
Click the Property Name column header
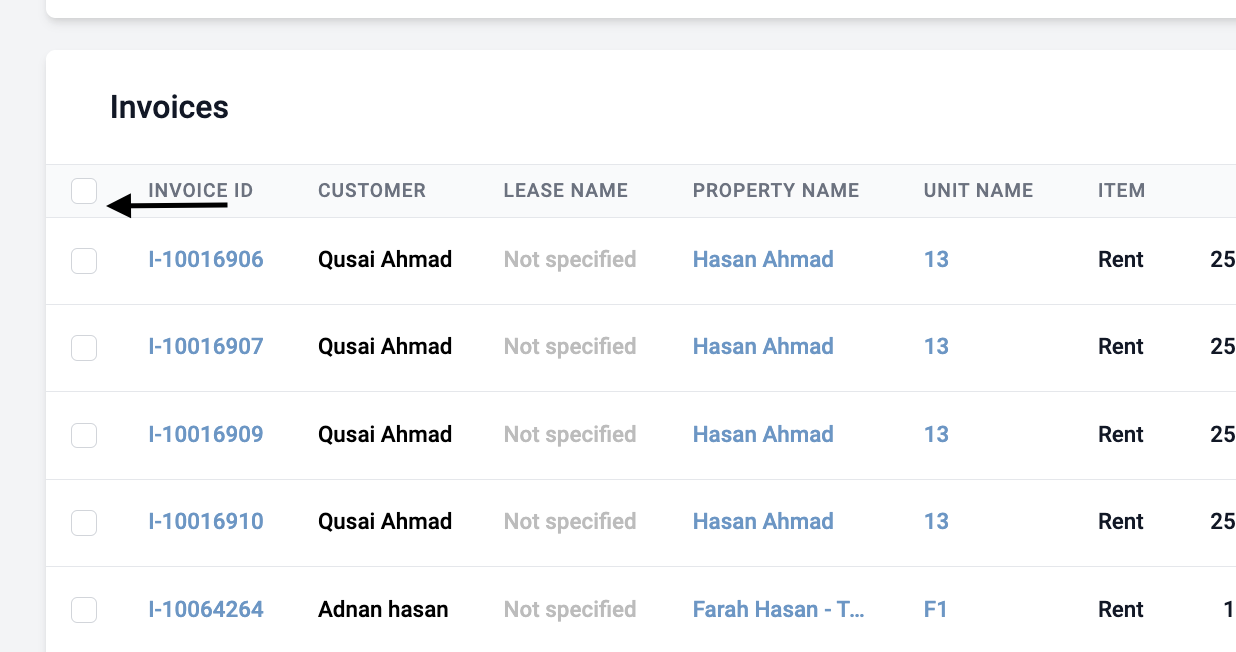(x=776, y=190)
